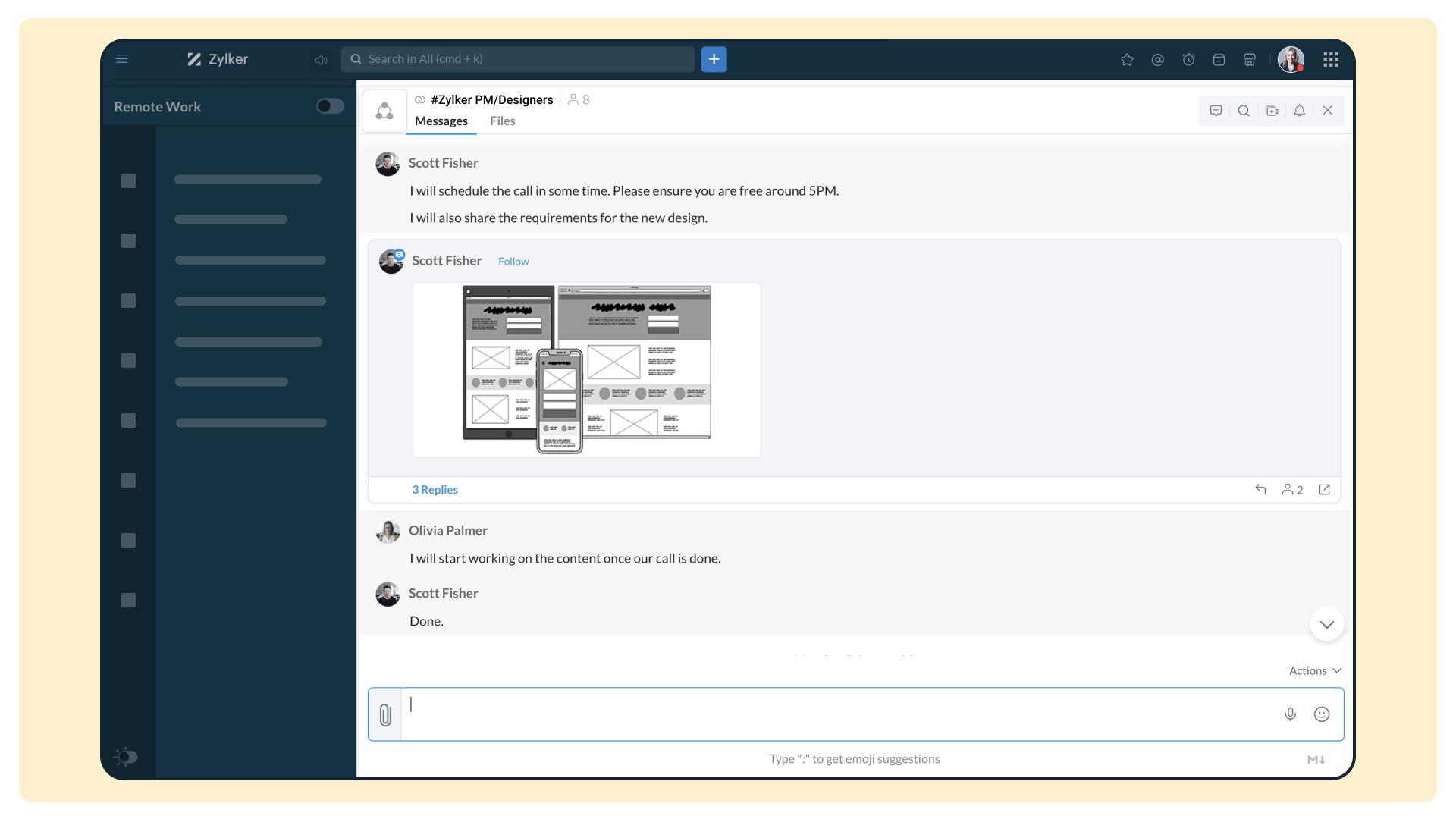
Task: Click the Follow link next to Scott Fisher
Action: tap(513, 262)
